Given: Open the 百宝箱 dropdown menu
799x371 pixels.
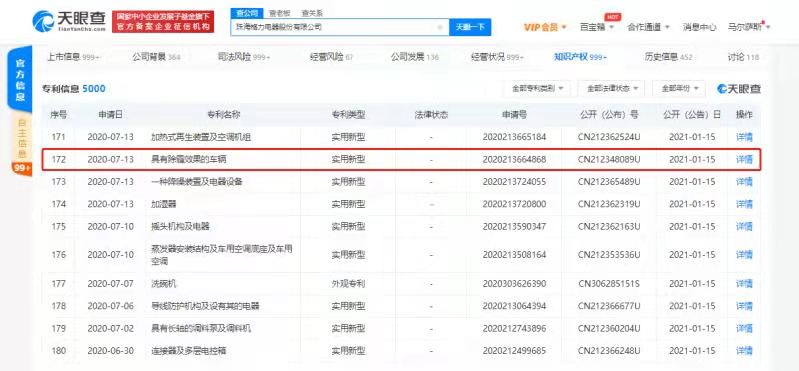Looking at the screenshot, I should click(x=597, y=27).
